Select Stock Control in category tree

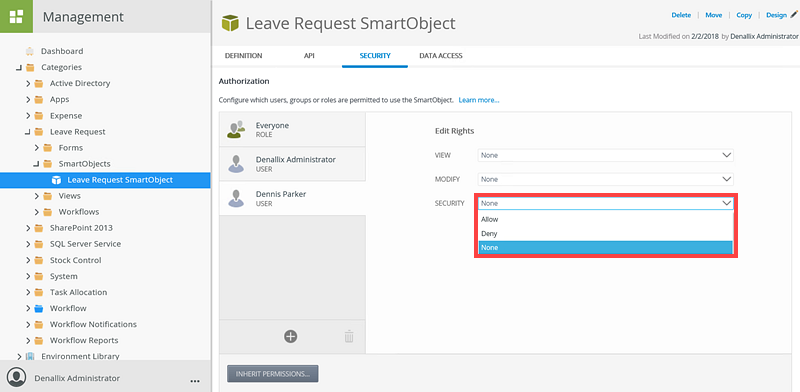click(x=76, y=260)
